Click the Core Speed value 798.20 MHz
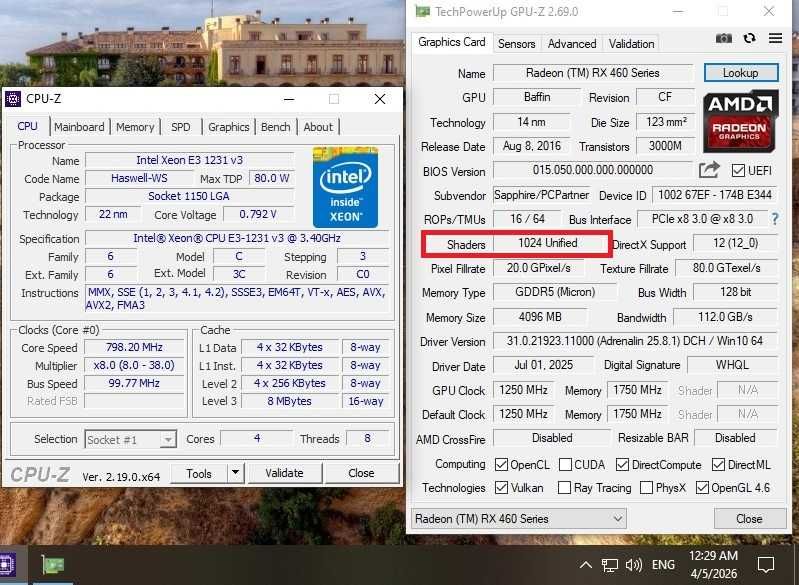Screen dimensions: 799x585 click(134, 348)
